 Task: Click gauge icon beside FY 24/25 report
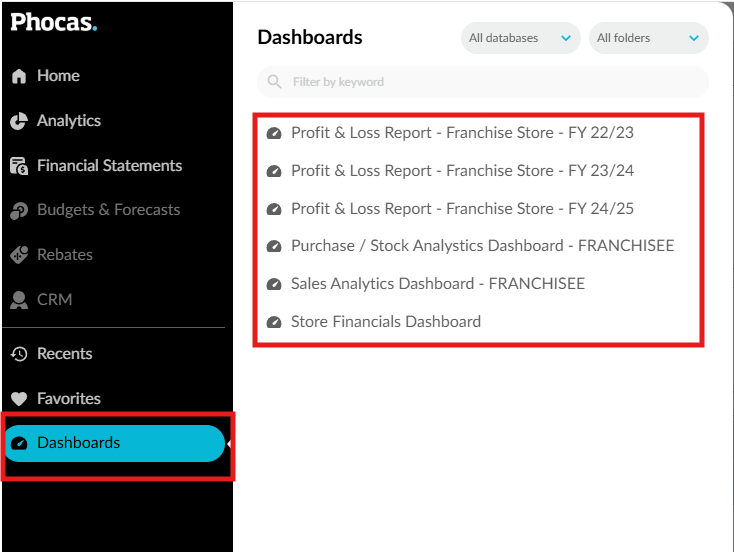(x=274, y=209)
